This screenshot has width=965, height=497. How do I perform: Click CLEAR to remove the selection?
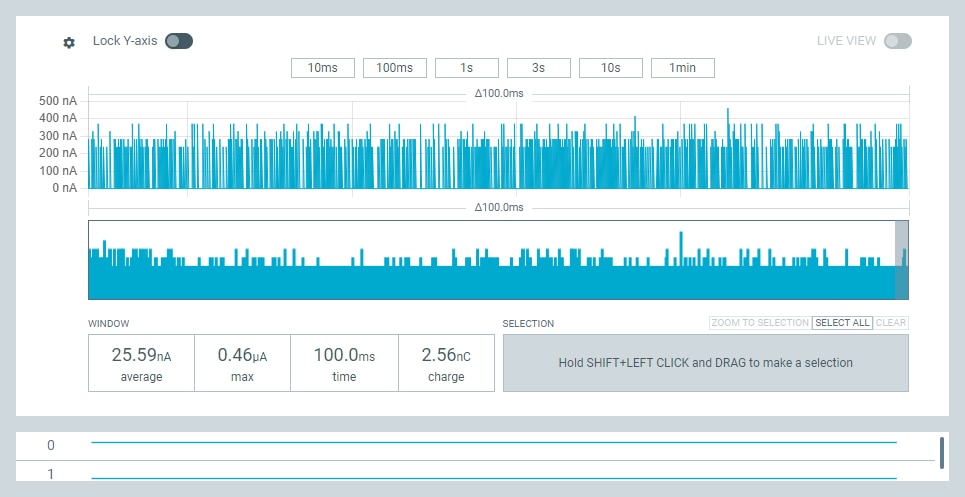[x=891, y=323]
